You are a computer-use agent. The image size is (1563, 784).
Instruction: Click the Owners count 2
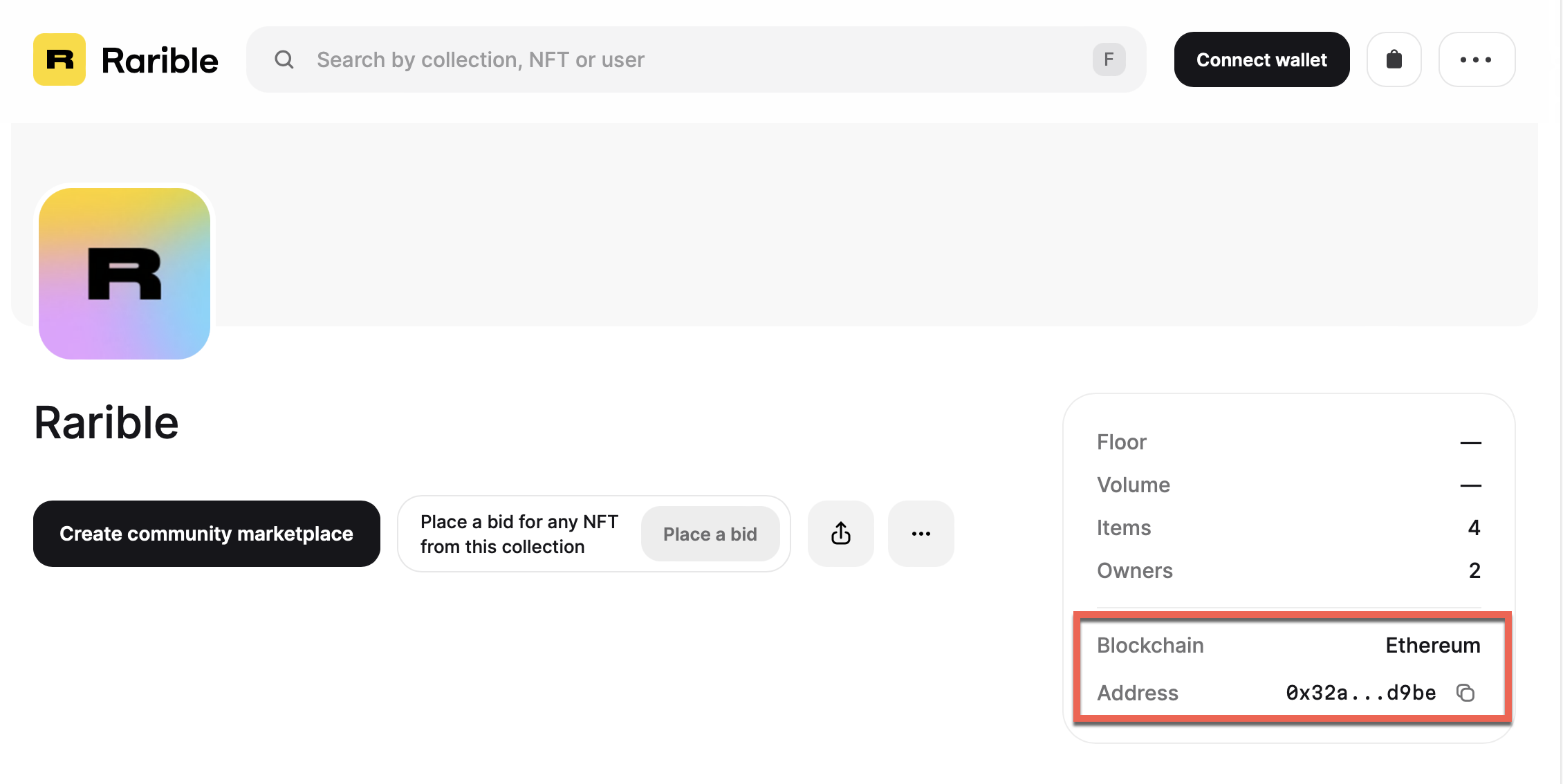click(x=1474, y=570)
